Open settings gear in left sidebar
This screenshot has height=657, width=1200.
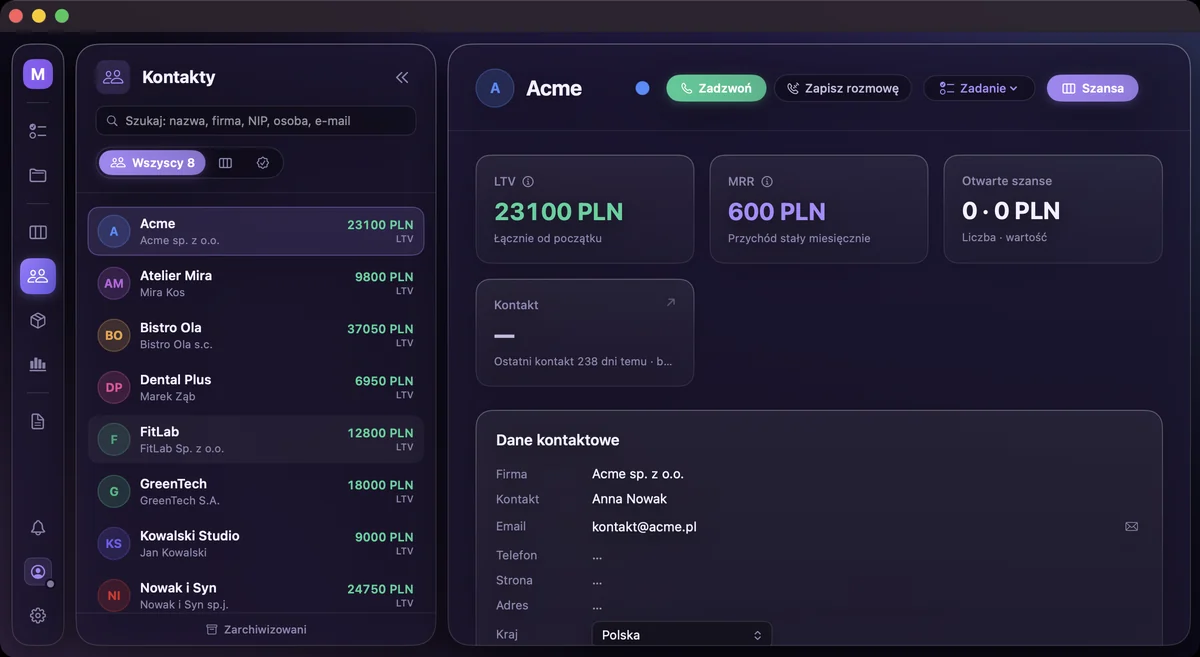(38, 615)
